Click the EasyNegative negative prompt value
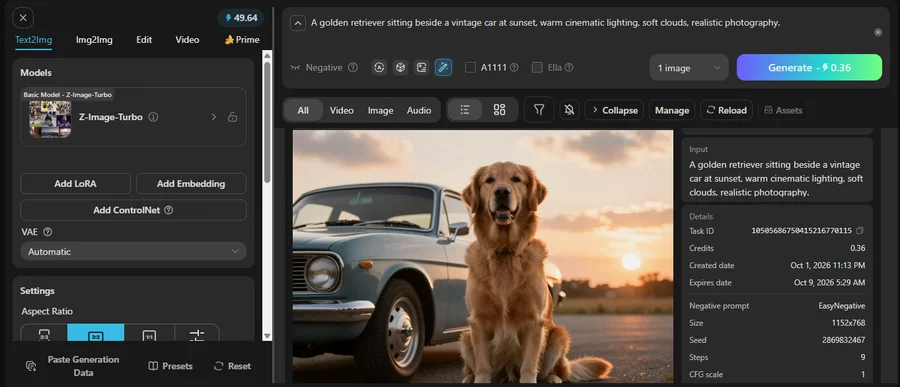Screen dimensions: 900x387 842,305
